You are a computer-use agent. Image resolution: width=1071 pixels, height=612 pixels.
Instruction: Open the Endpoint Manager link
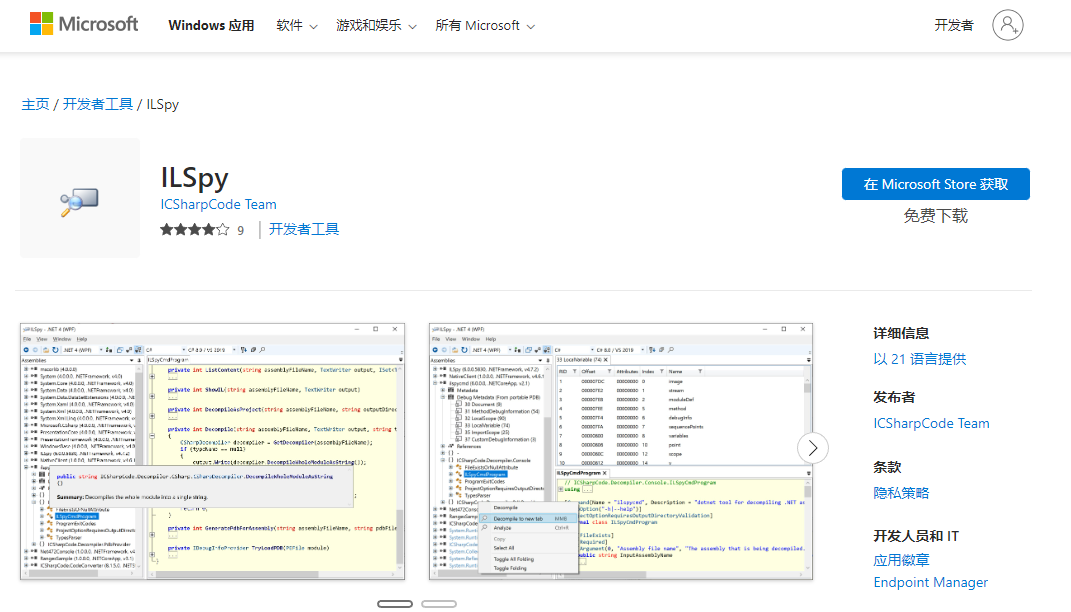(930, 583)
